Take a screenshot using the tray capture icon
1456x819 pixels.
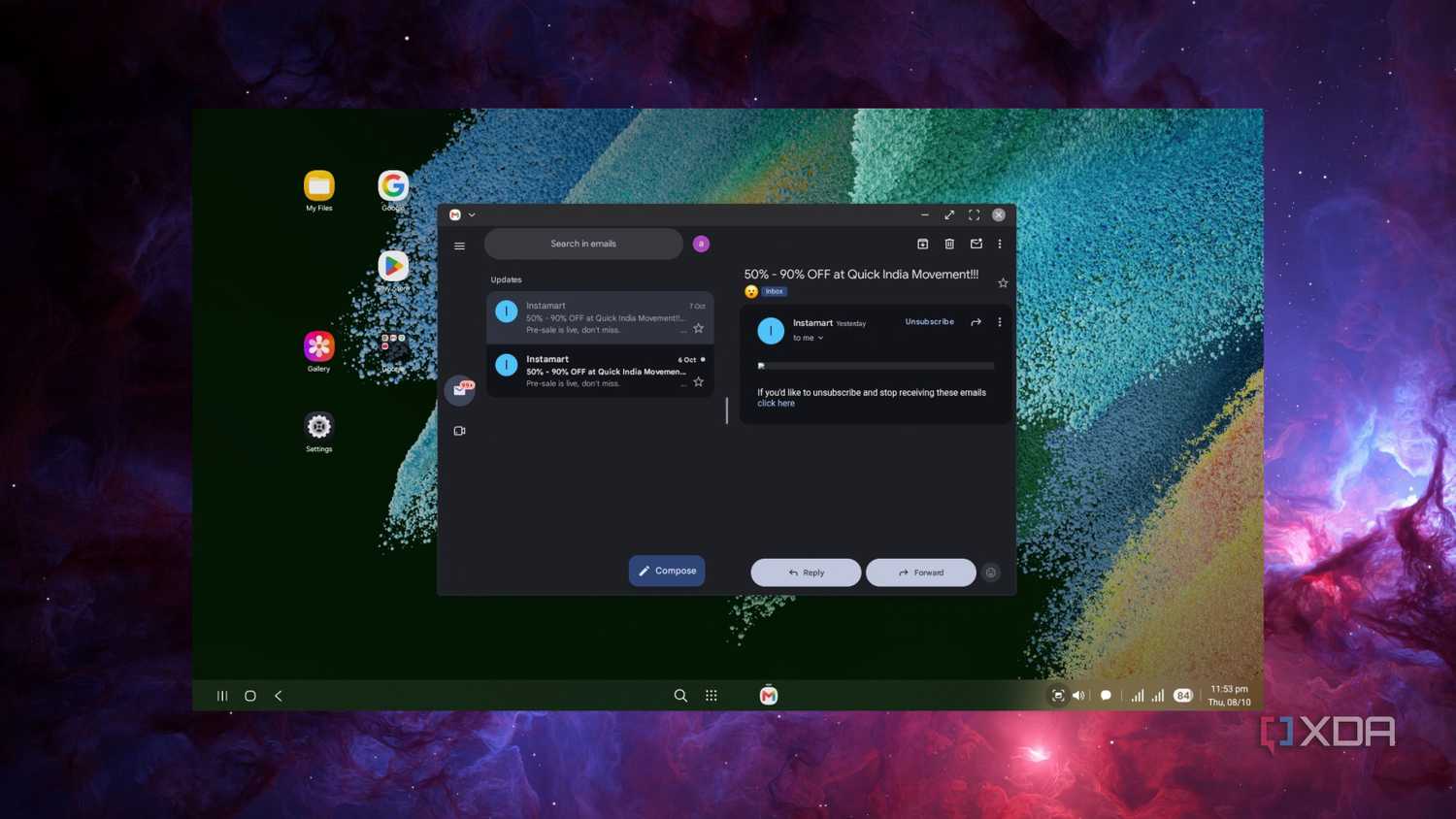pos(1058,696)
